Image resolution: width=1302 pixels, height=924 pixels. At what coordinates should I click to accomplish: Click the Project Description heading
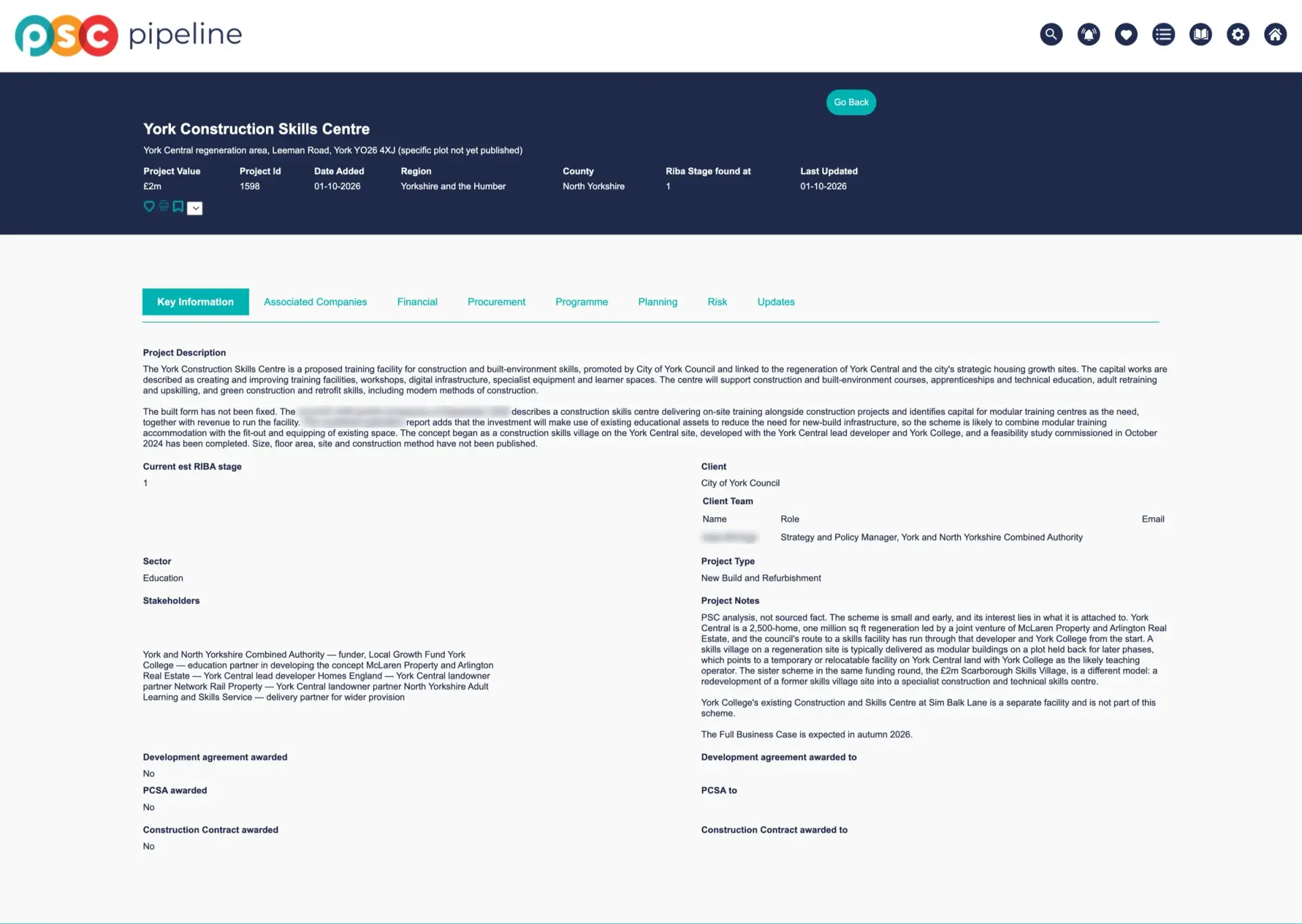tap(184, 353)
